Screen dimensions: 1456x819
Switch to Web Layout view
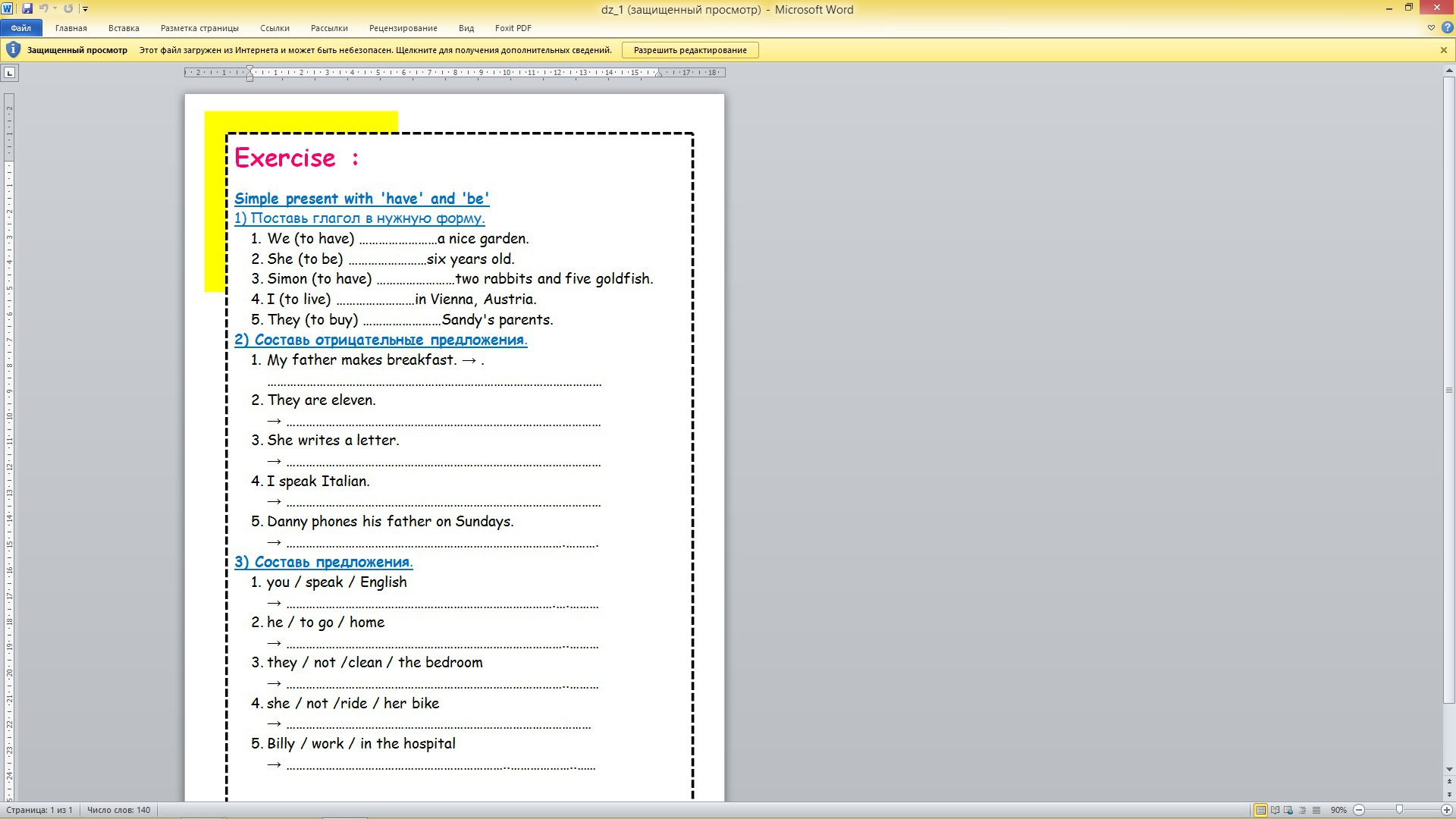point(1288,810)
